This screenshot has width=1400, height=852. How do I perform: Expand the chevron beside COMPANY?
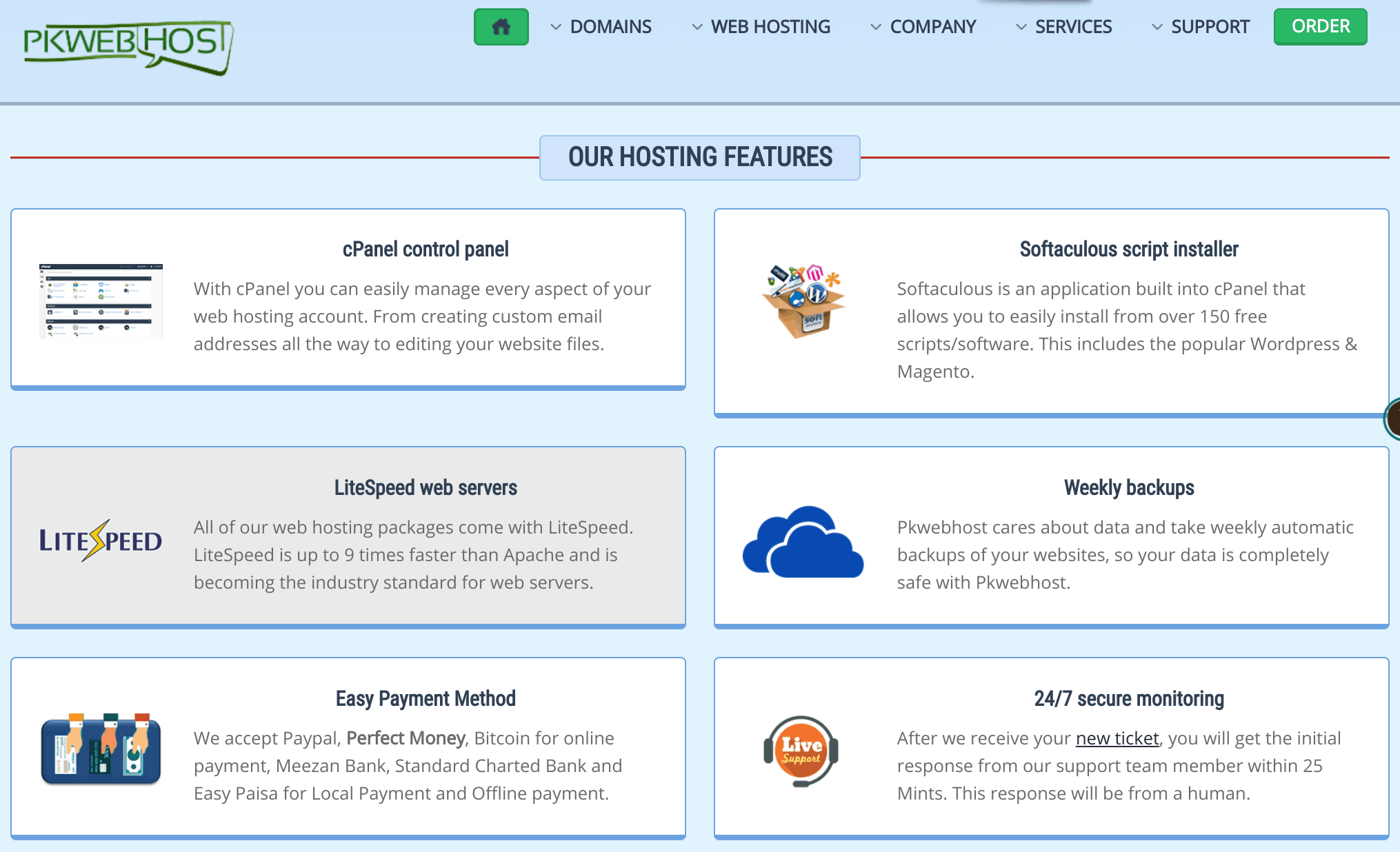point(876,27)
